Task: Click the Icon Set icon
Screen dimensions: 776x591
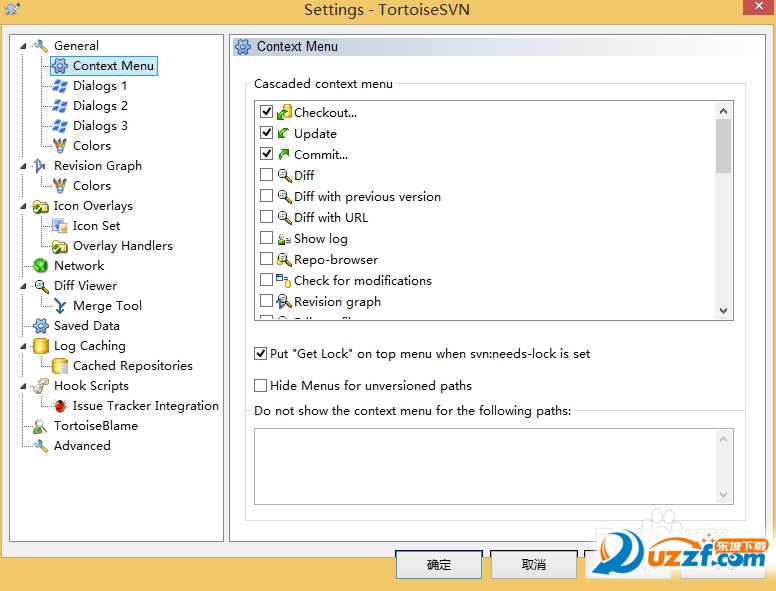Action: pyautogui.click(x=60, y=226)
